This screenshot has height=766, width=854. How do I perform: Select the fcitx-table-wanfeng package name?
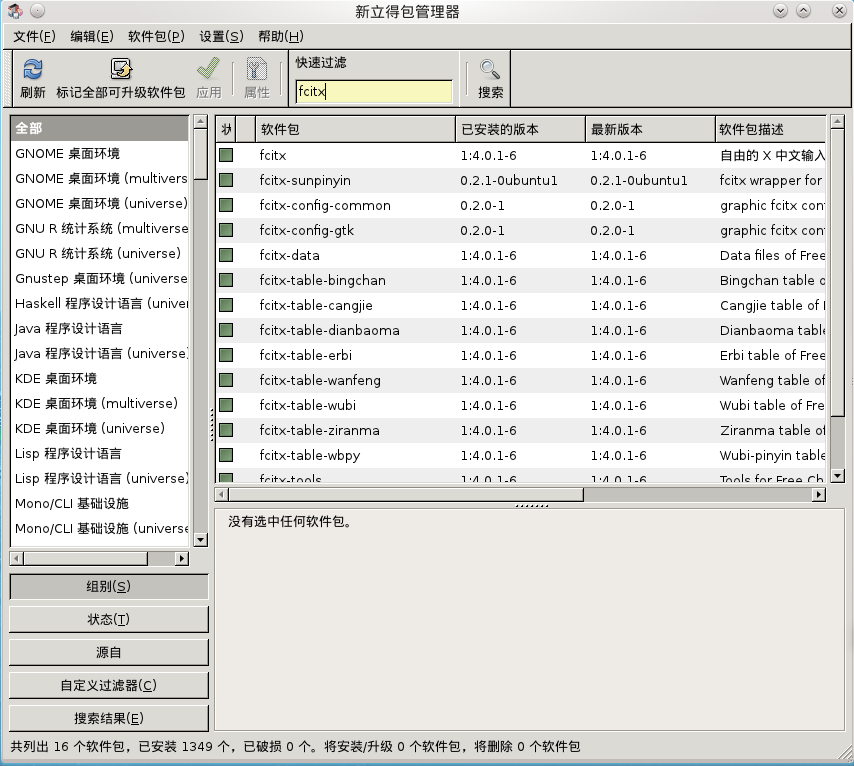320,380
